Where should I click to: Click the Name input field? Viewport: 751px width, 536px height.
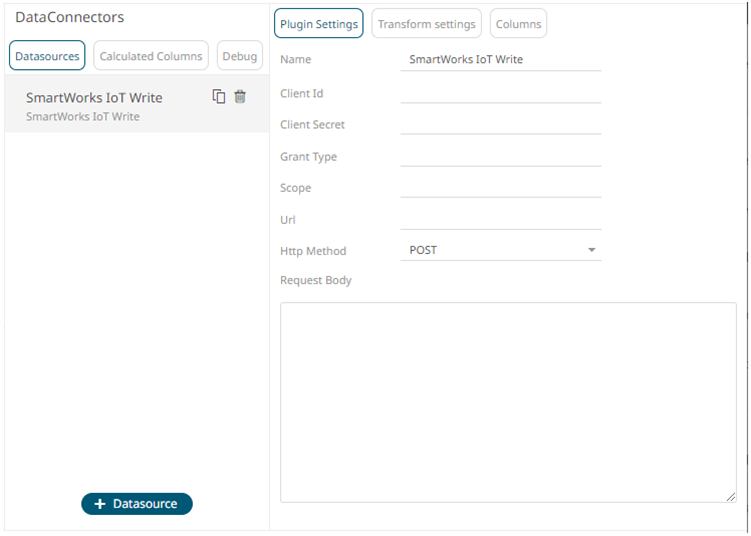(500, 60)
